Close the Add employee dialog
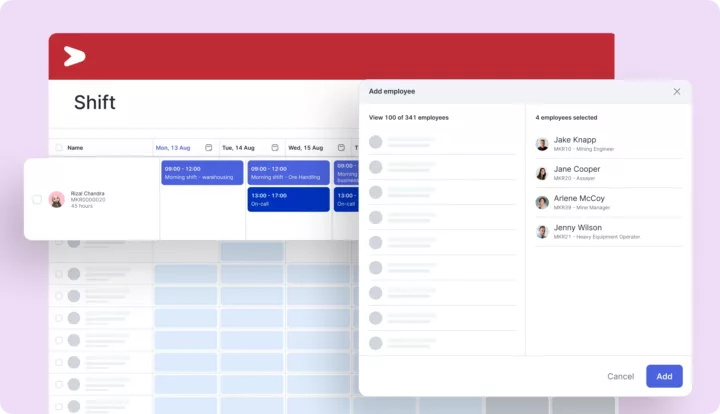The width and height of the screenshot is (720, 414). tap(677, 91)
